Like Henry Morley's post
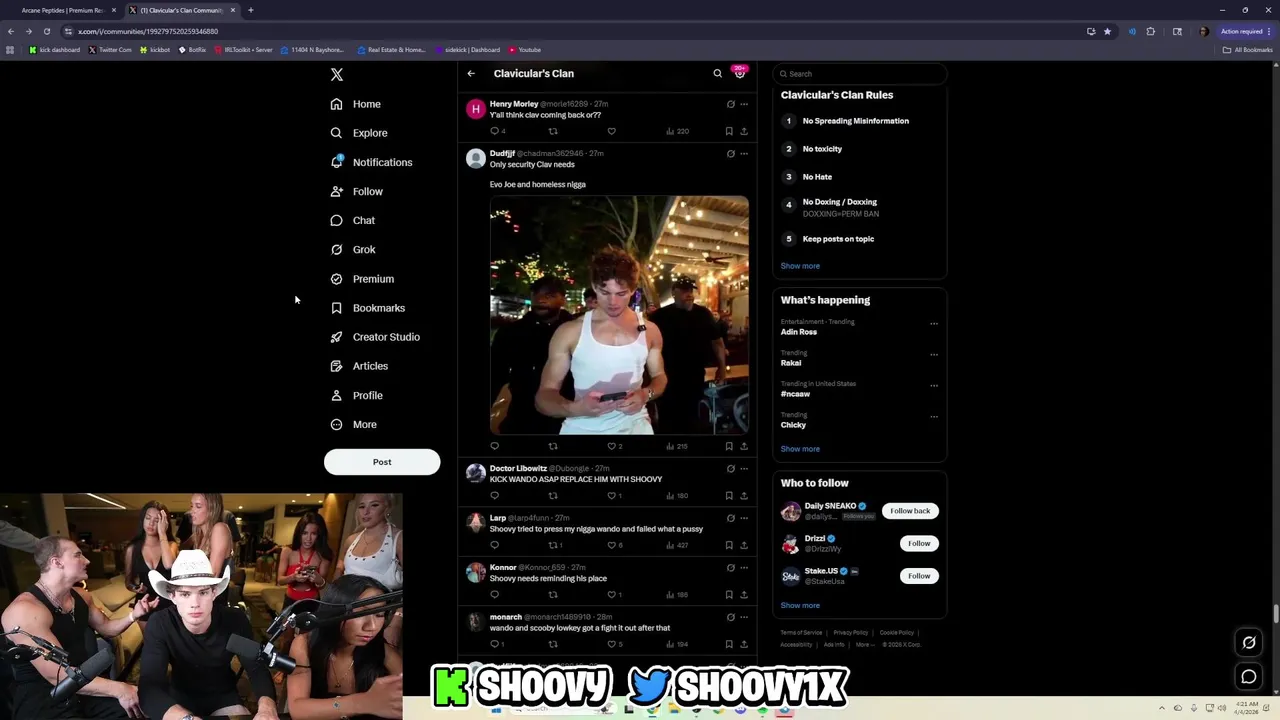The height and width of the screenshot is (720, 1280). tap(611, 131)
